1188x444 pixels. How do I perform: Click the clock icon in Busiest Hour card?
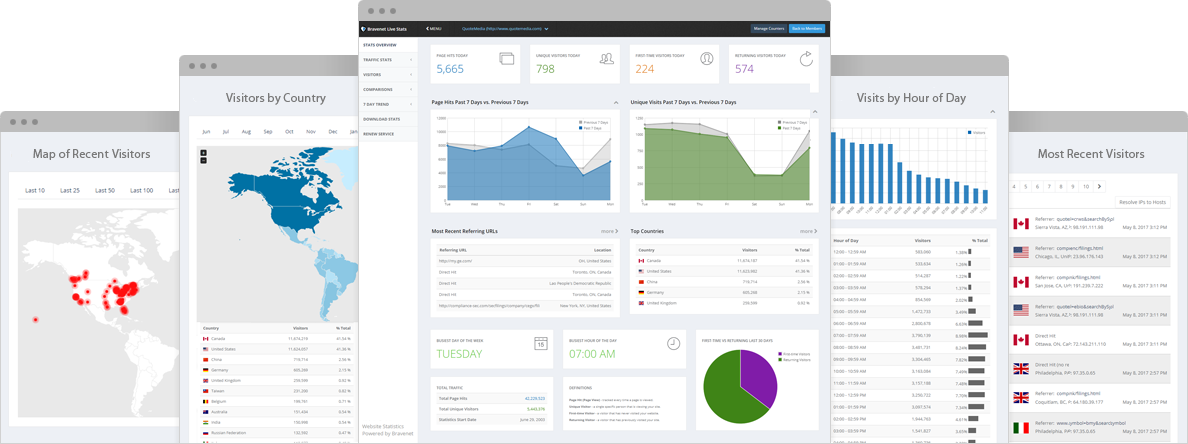pos(674,343)
